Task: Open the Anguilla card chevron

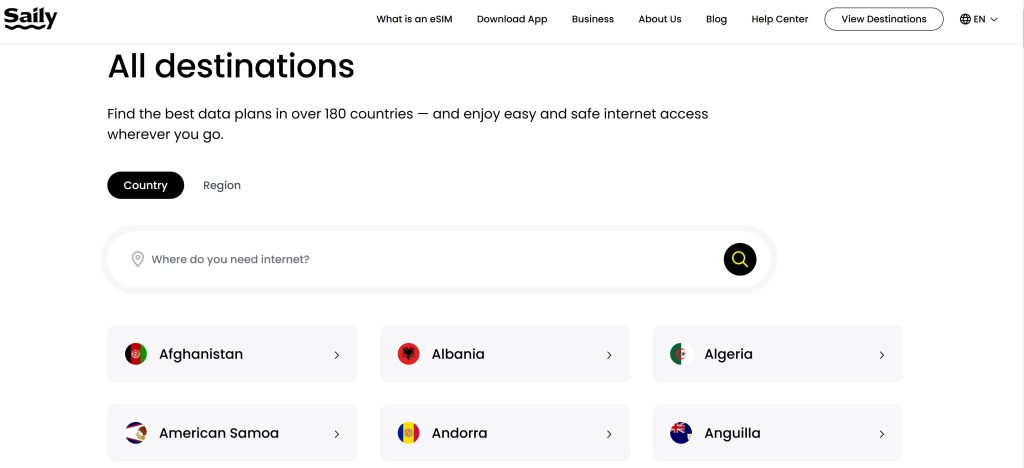Action: click(882, 434)
